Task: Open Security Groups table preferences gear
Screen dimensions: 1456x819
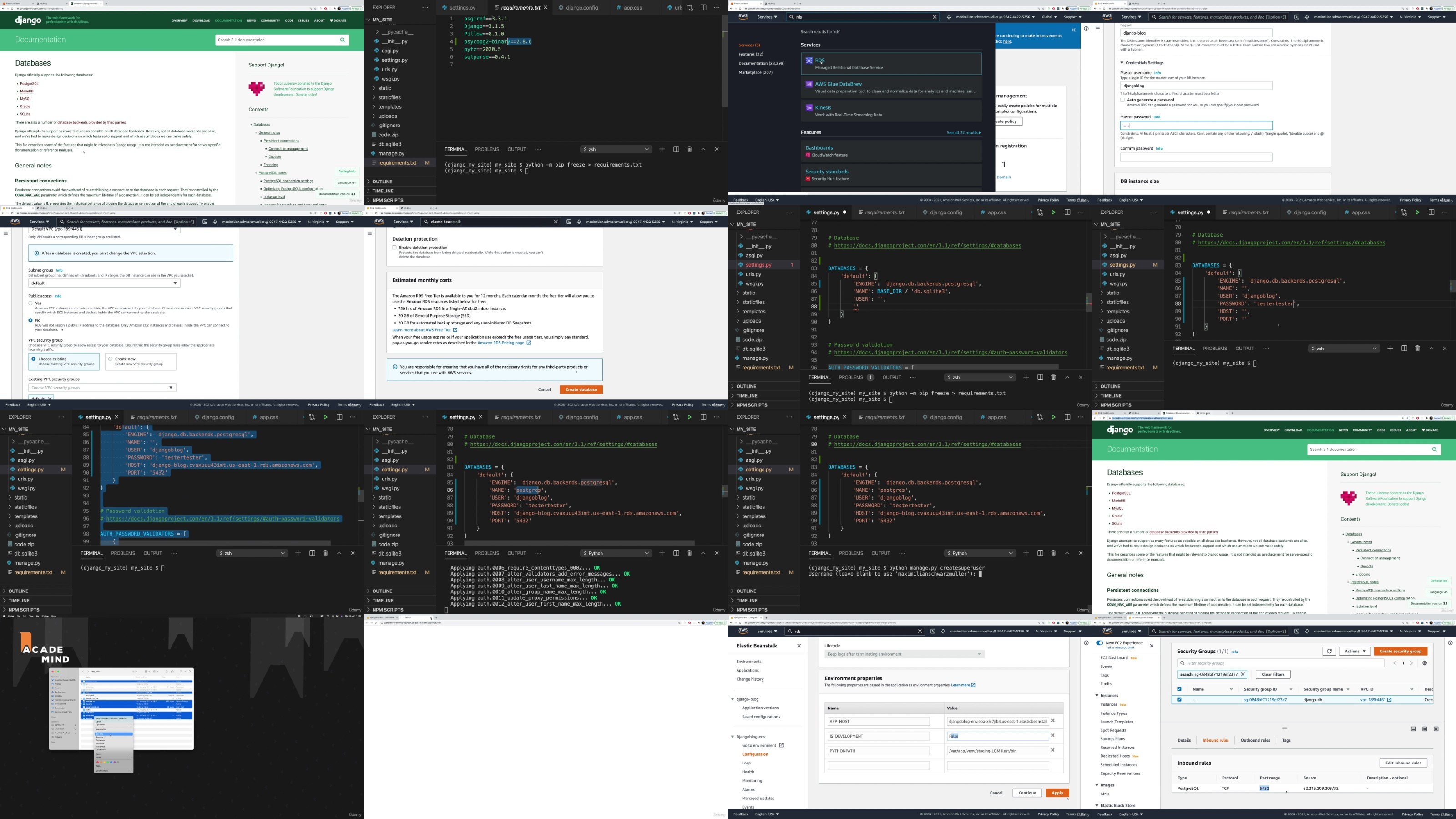Action: click(1424, 663)
